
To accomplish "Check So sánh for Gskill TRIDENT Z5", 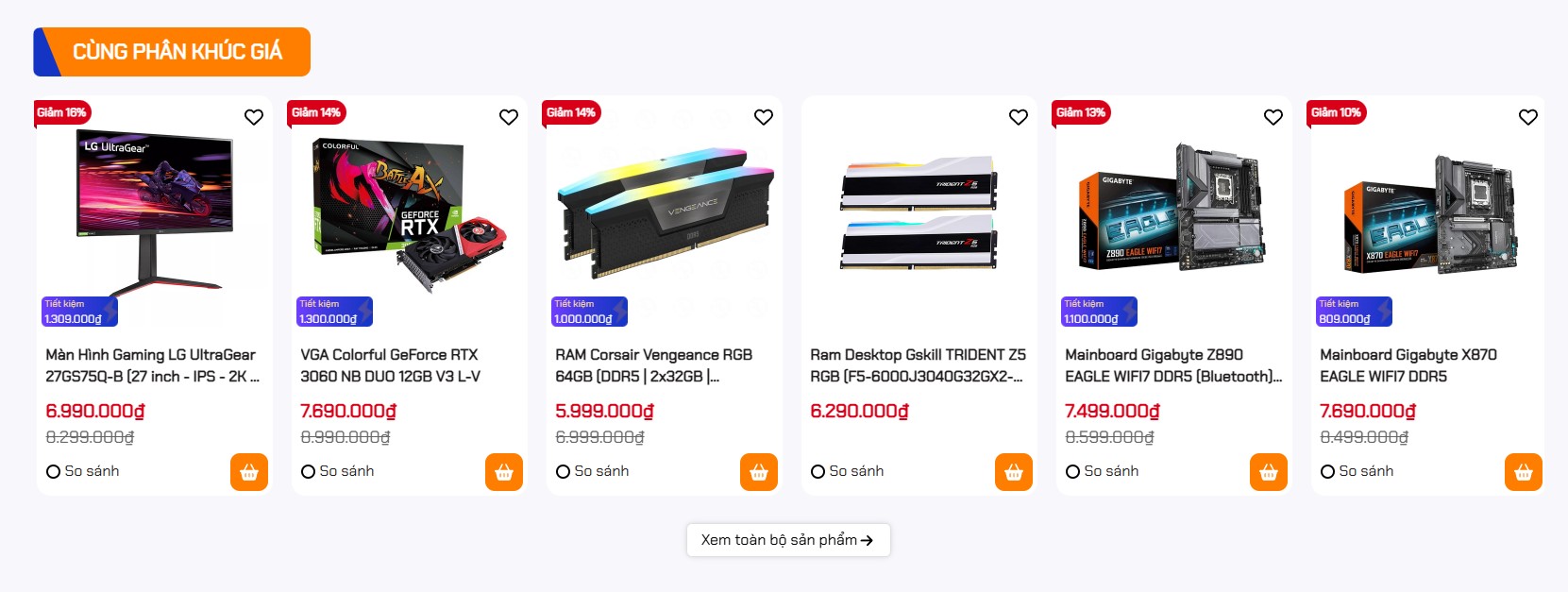I will pyautogui.click(x=848, y=471).
